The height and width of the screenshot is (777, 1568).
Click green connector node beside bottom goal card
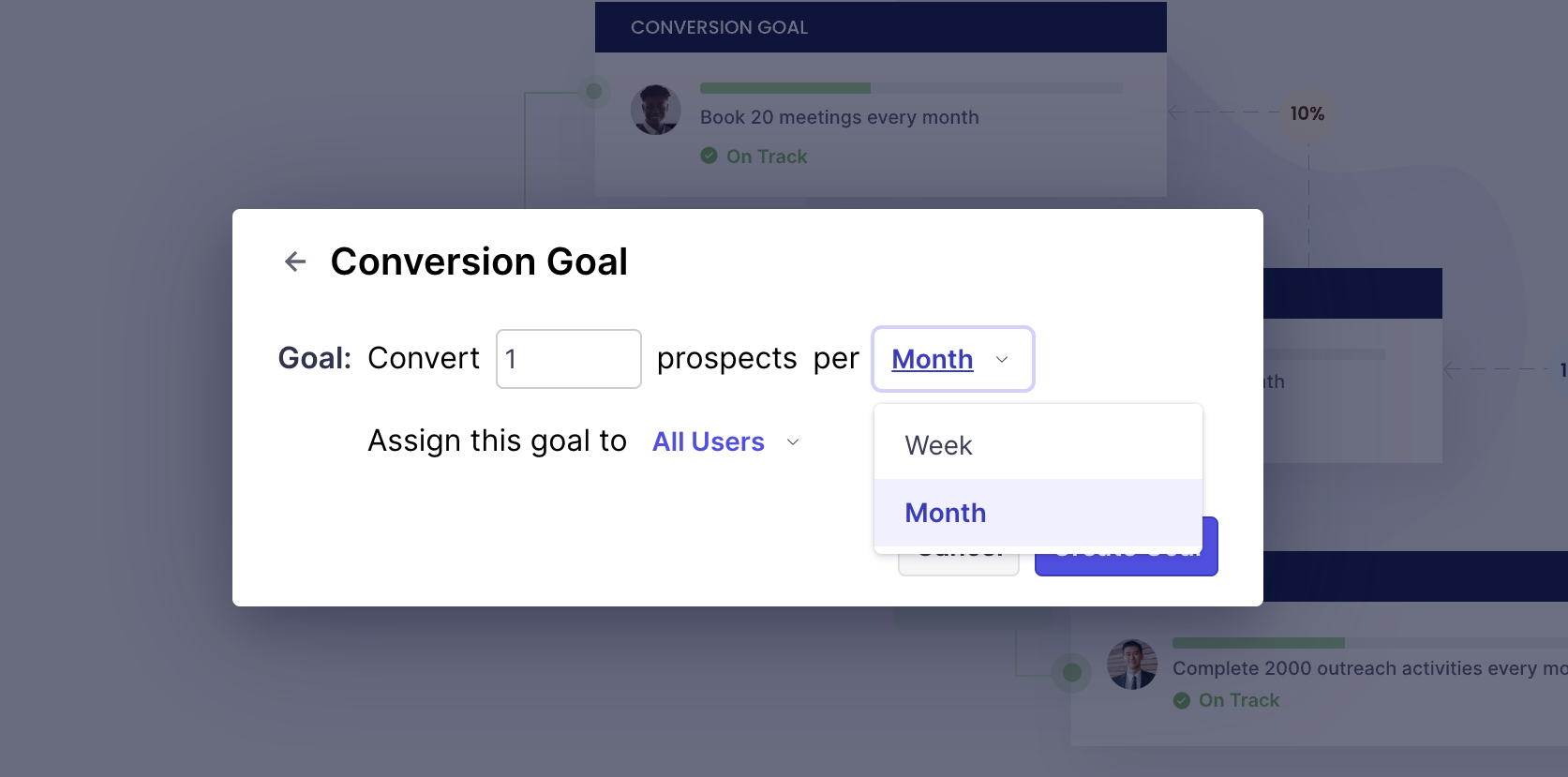click(x=1072, y=672)
